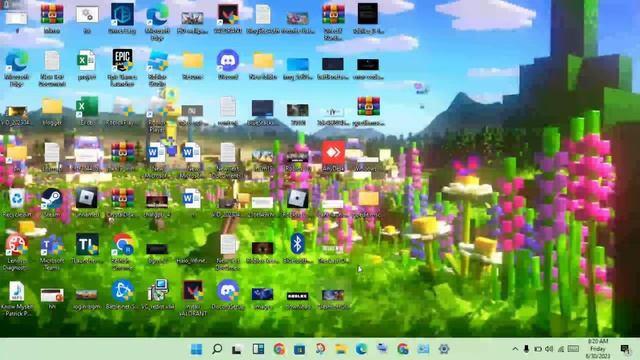Open the Windows Start button
Viewport: 640px width, 360px height.
[196, 349]
